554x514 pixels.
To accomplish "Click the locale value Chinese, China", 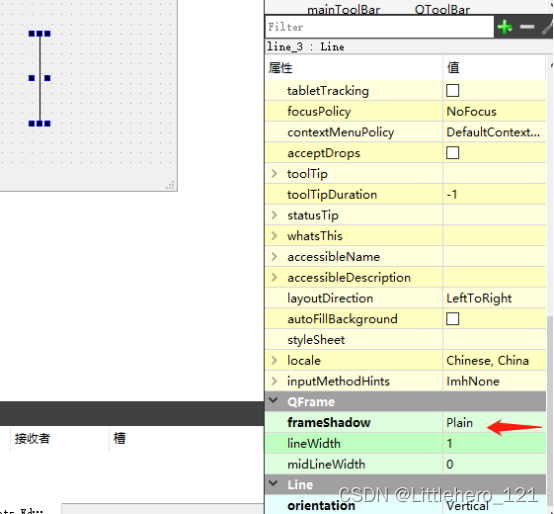I will point(488,360).
